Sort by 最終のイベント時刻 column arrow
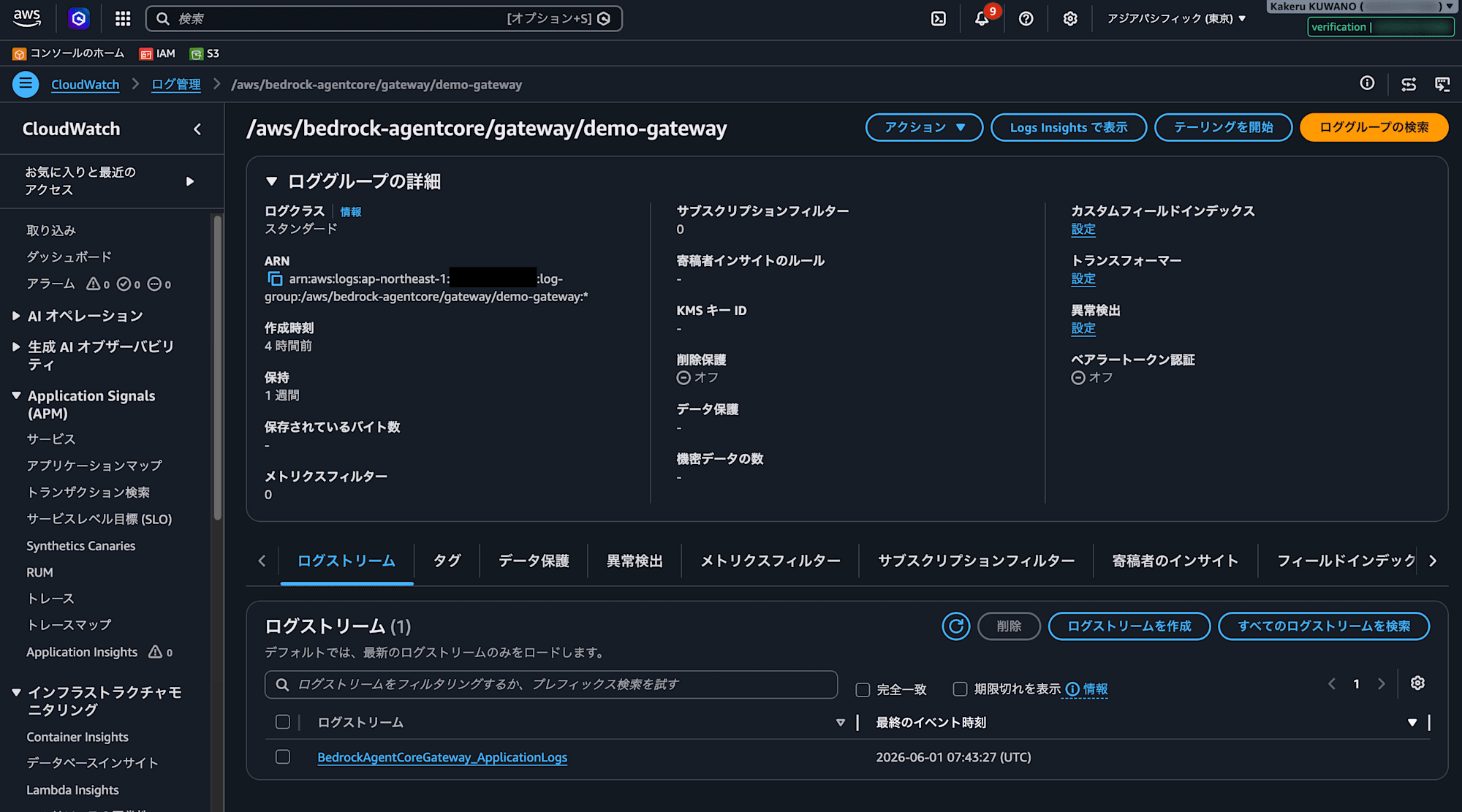1462x812 pixels. point(1412,722)
